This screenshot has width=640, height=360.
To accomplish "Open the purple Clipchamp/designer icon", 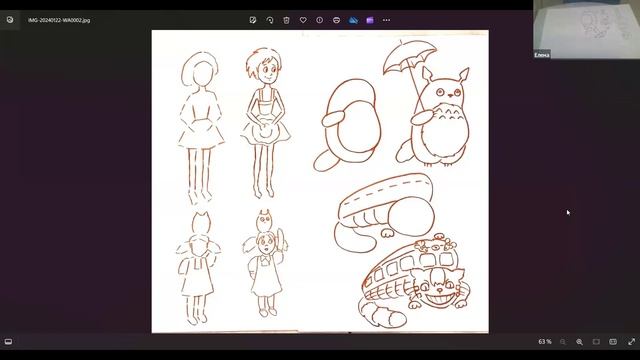I will click(370, 20).
